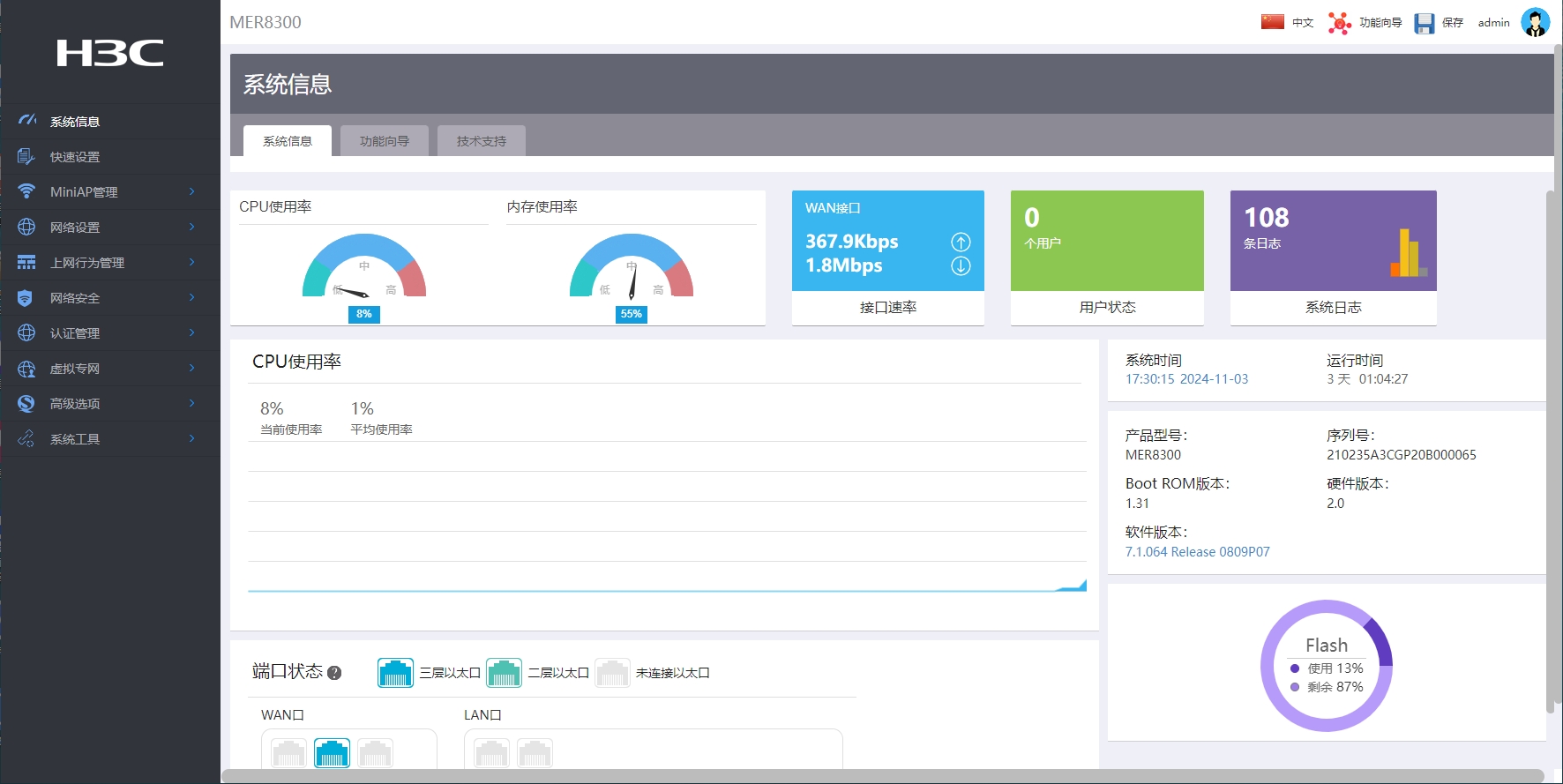
Task: Click the 中文 language link
Action: [1303, 23]
